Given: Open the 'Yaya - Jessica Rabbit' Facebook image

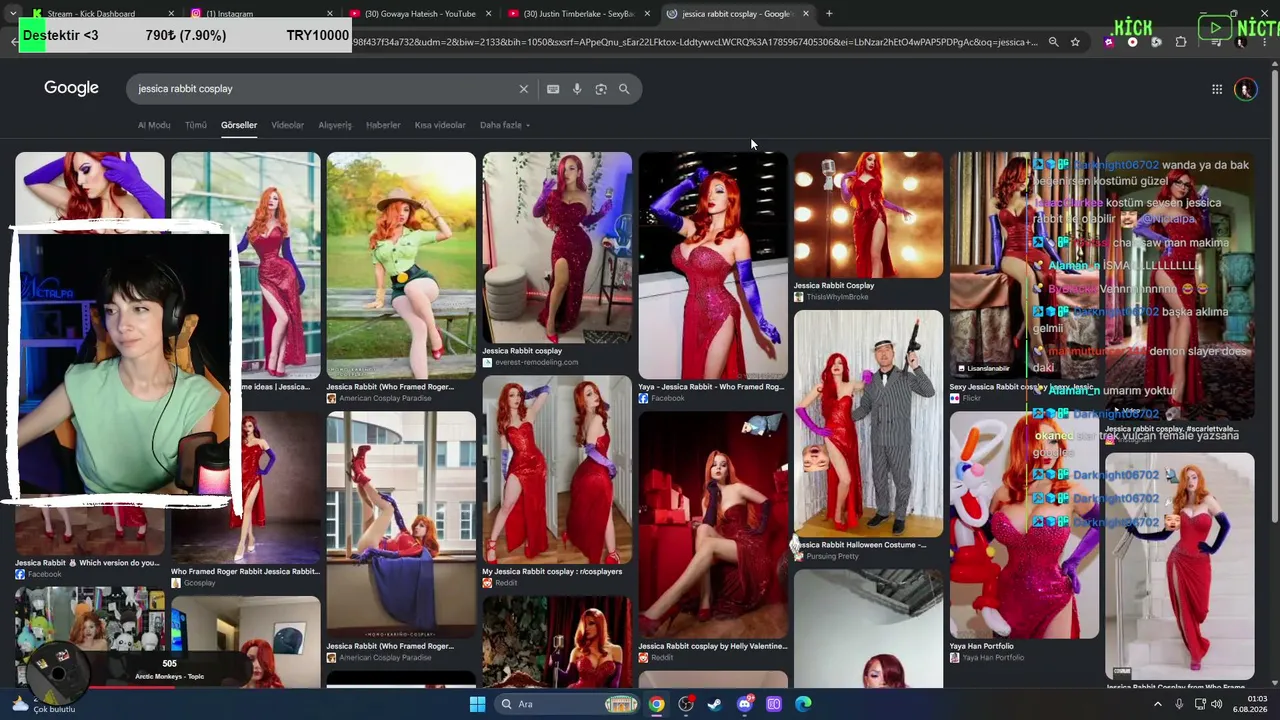Looking at the screenshot, I should [x=713, y=265].
